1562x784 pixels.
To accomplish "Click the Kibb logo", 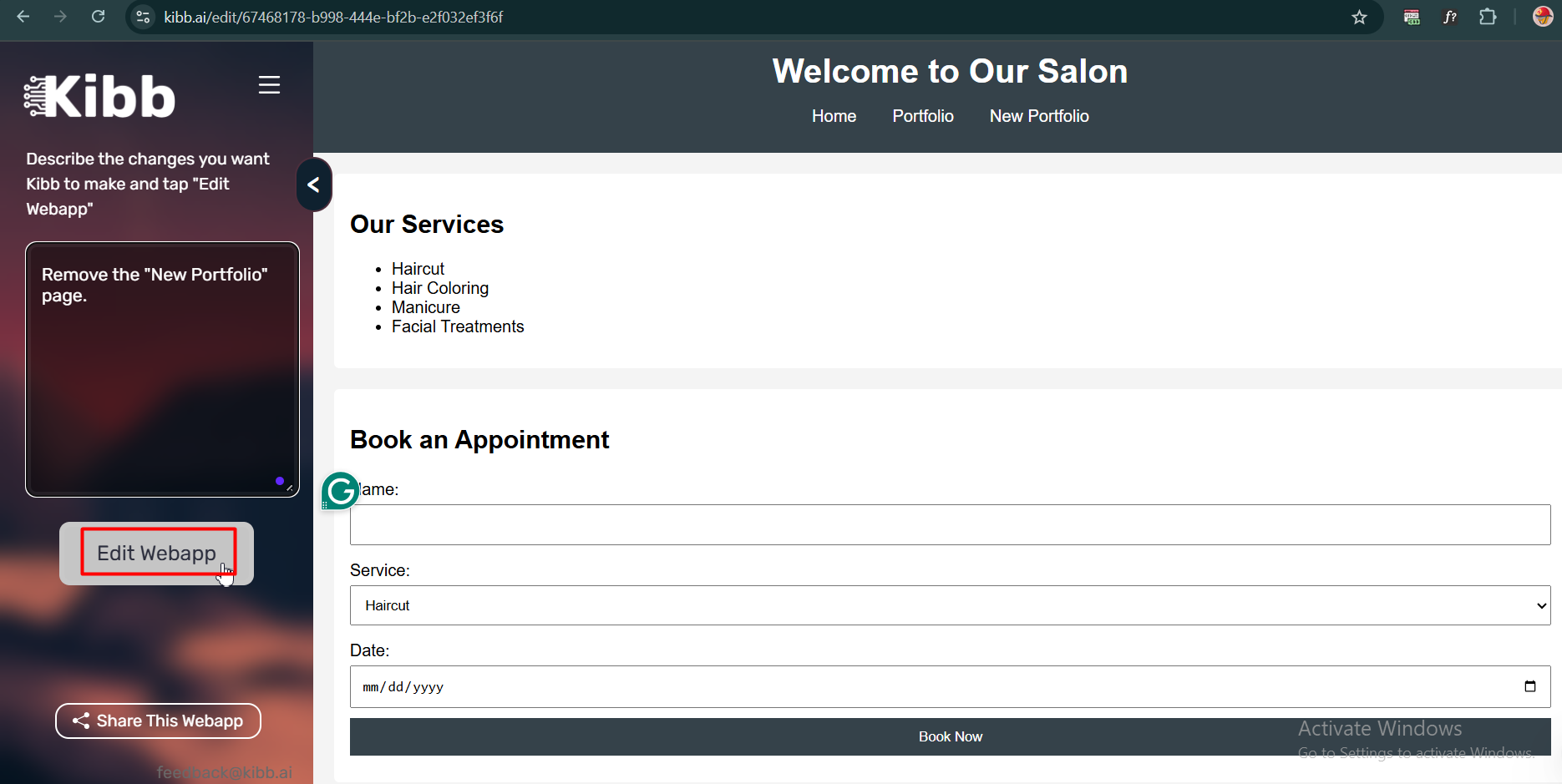I will (x=100, y=96).
